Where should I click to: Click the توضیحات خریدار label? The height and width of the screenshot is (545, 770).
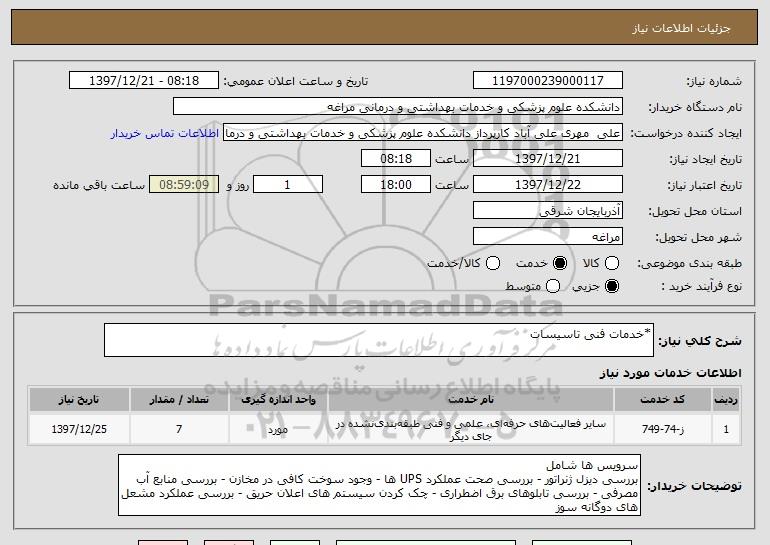(x=694, y=486)
